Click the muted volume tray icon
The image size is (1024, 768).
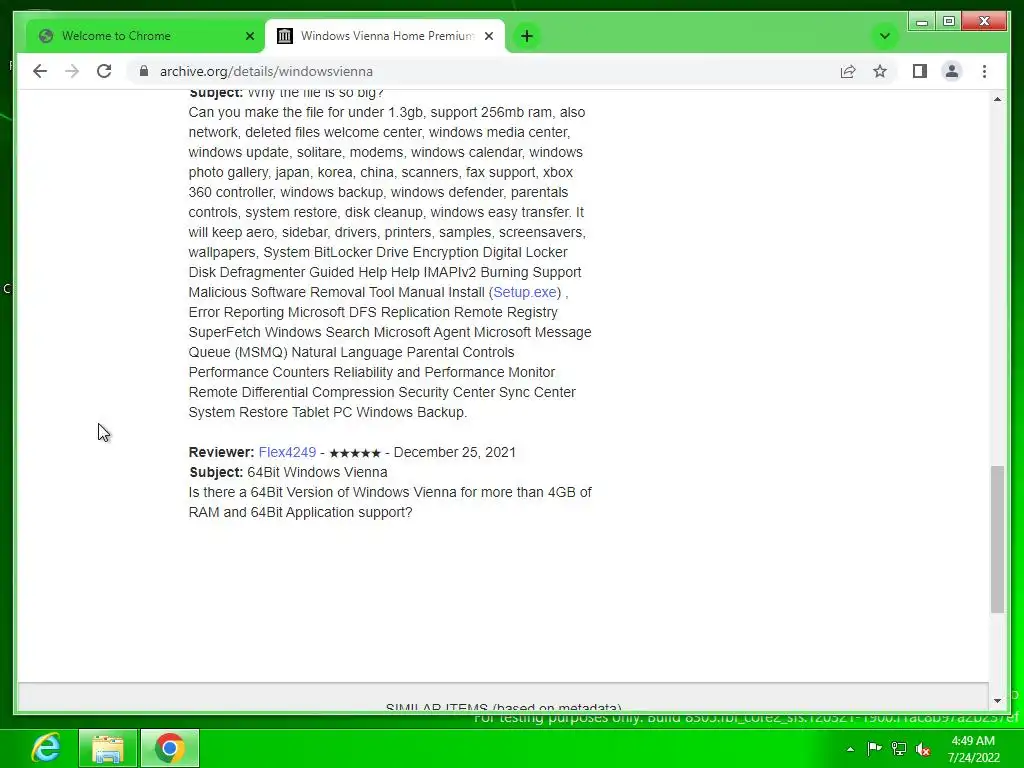click(x=923, y=748)
